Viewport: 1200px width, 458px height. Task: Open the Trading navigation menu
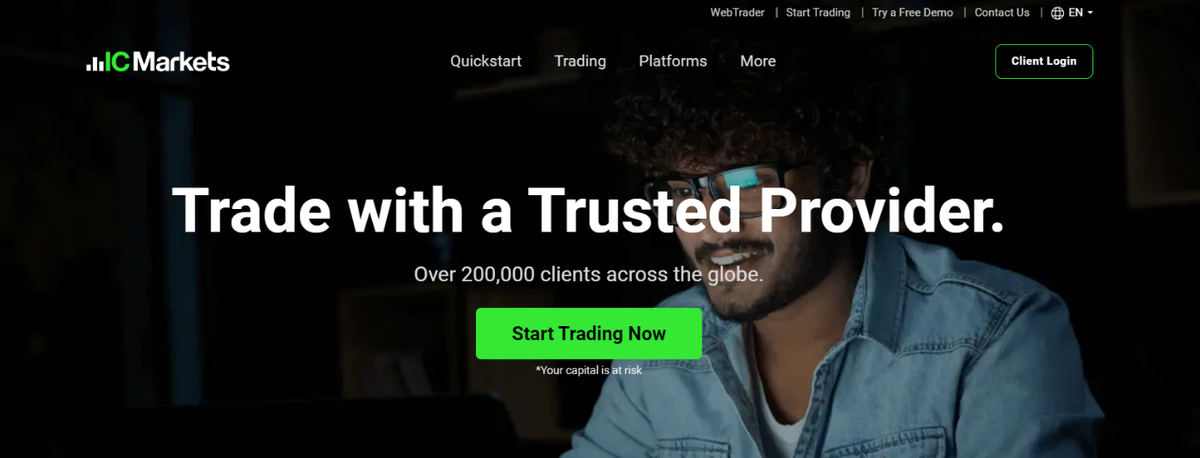(x=580, y=61)
